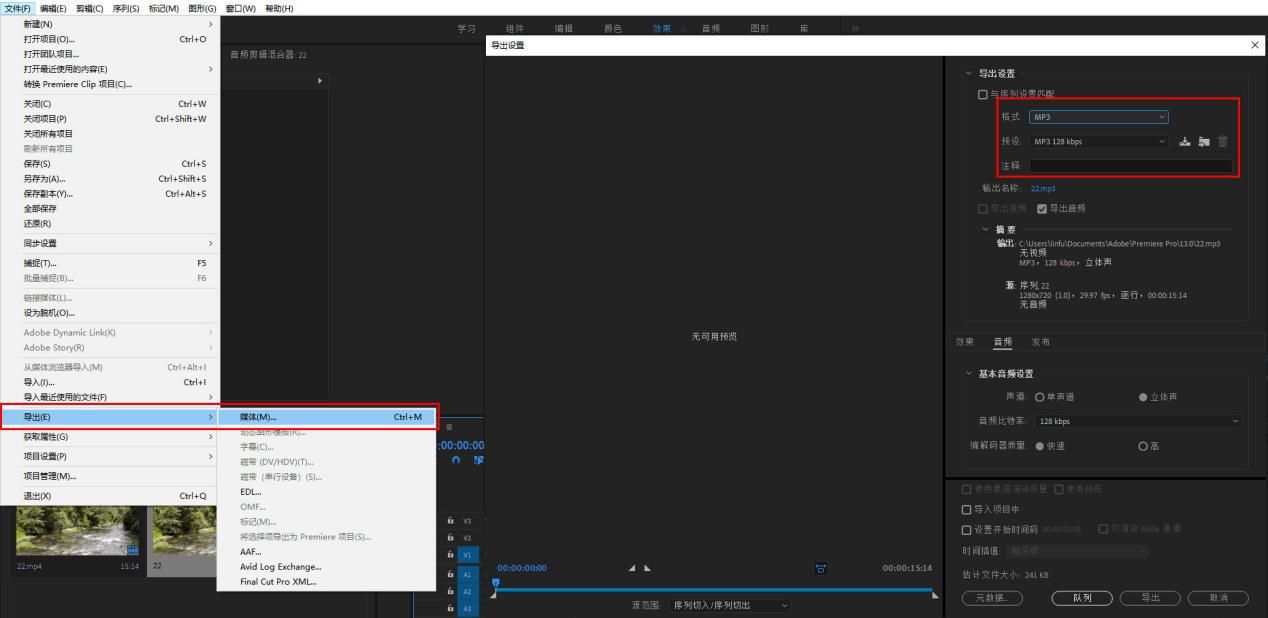Viewport: 1268px width, 618px height.
Task: Select 媒体(M)... in export submenu
Action: 327,417
